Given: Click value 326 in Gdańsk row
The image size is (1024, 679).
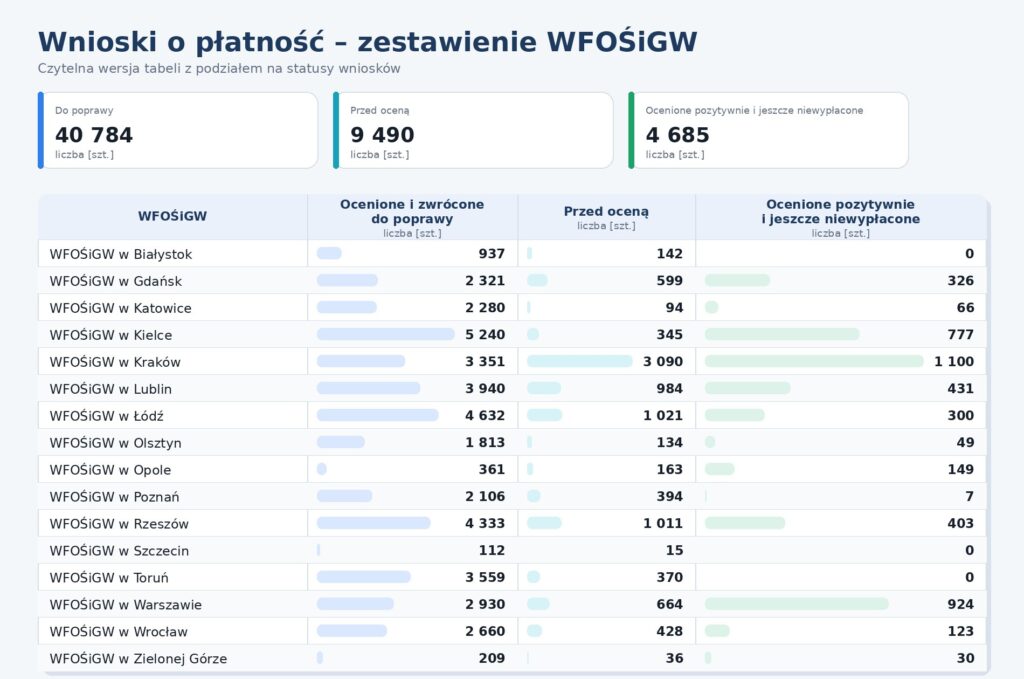Looking at the screenshot, I should click(961, 281).
